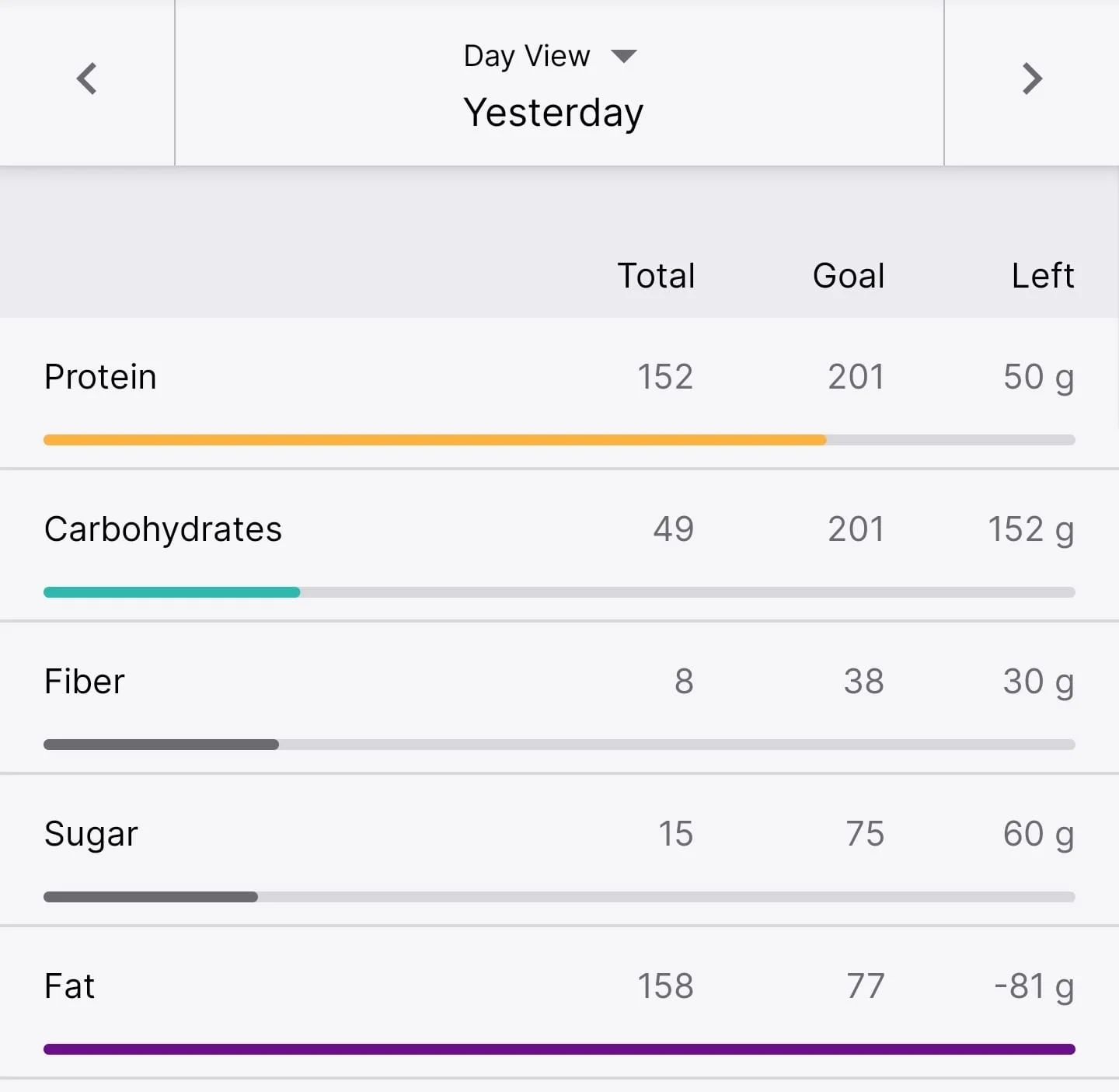Click the Left column header
1119x1092 pixels.
(x=1043, y=276)
